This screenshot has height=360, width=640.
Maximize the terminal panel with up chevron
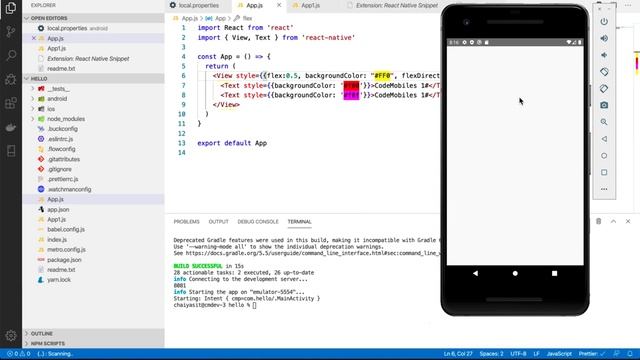pos(613,221)
